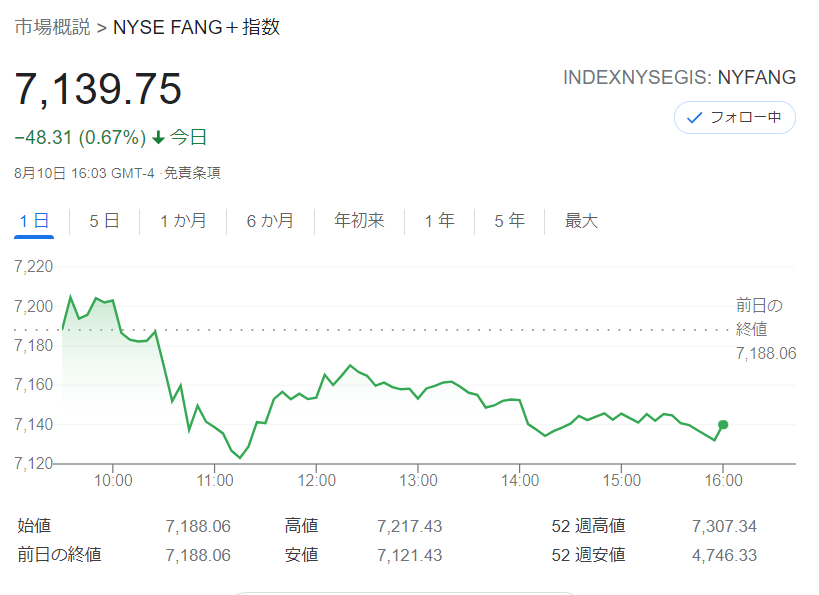This screenshot has width=819, height=595.
Task: Show the 6か月 chart range
Action: (270, 221)
